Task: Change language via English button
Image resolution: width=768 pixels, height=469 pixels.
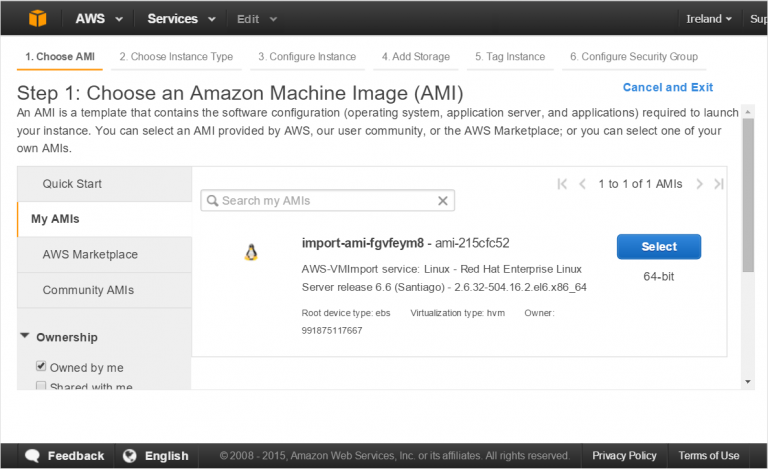Action: [x=157, y=456]
